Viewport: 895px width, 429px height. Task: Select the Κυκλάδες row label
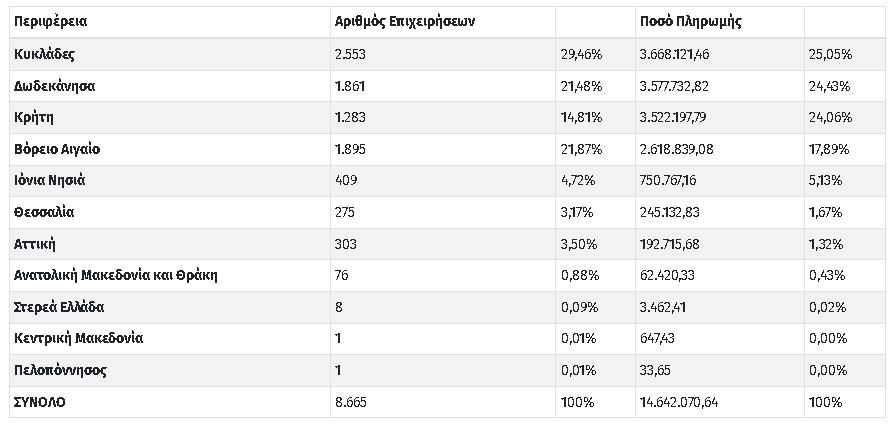(x=45, y=54)
